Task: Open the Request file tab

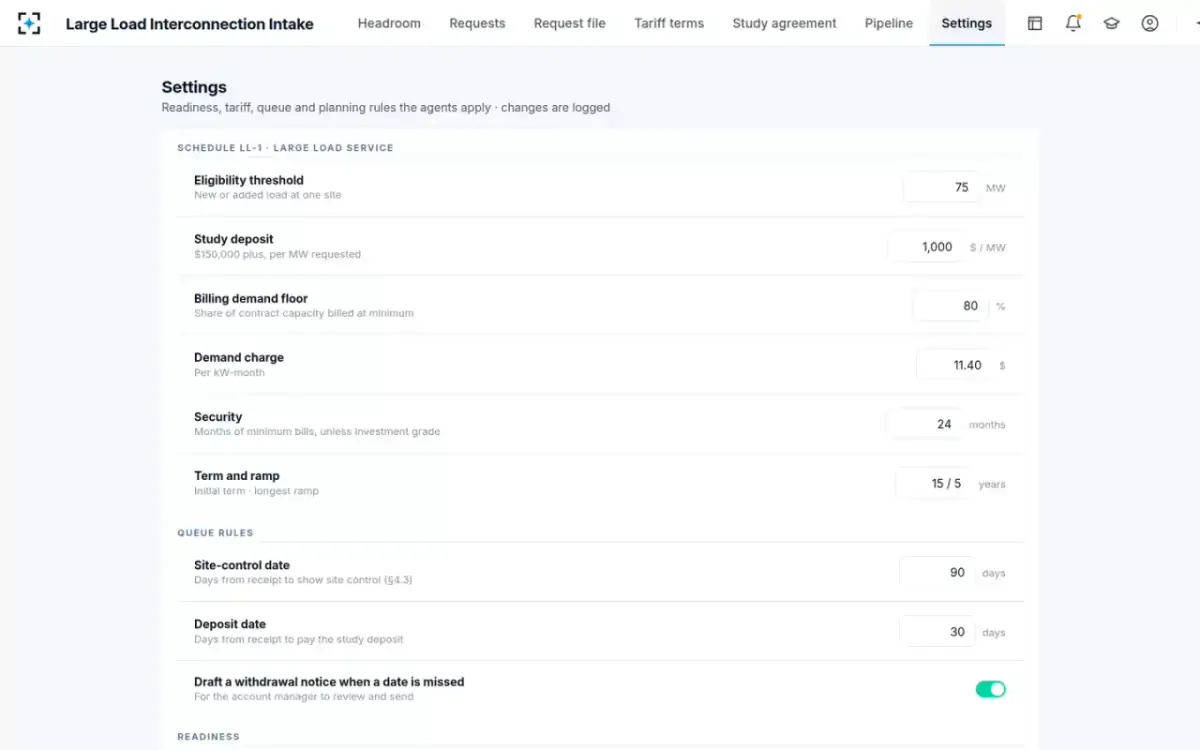Action: [570, 23]
